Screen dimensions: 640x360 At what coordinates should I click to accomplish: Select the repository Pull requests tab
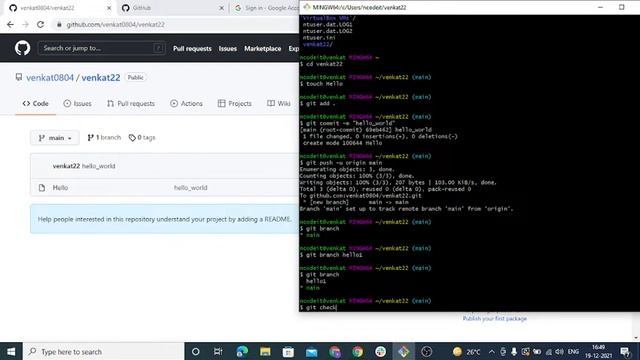tap(131, 104)
